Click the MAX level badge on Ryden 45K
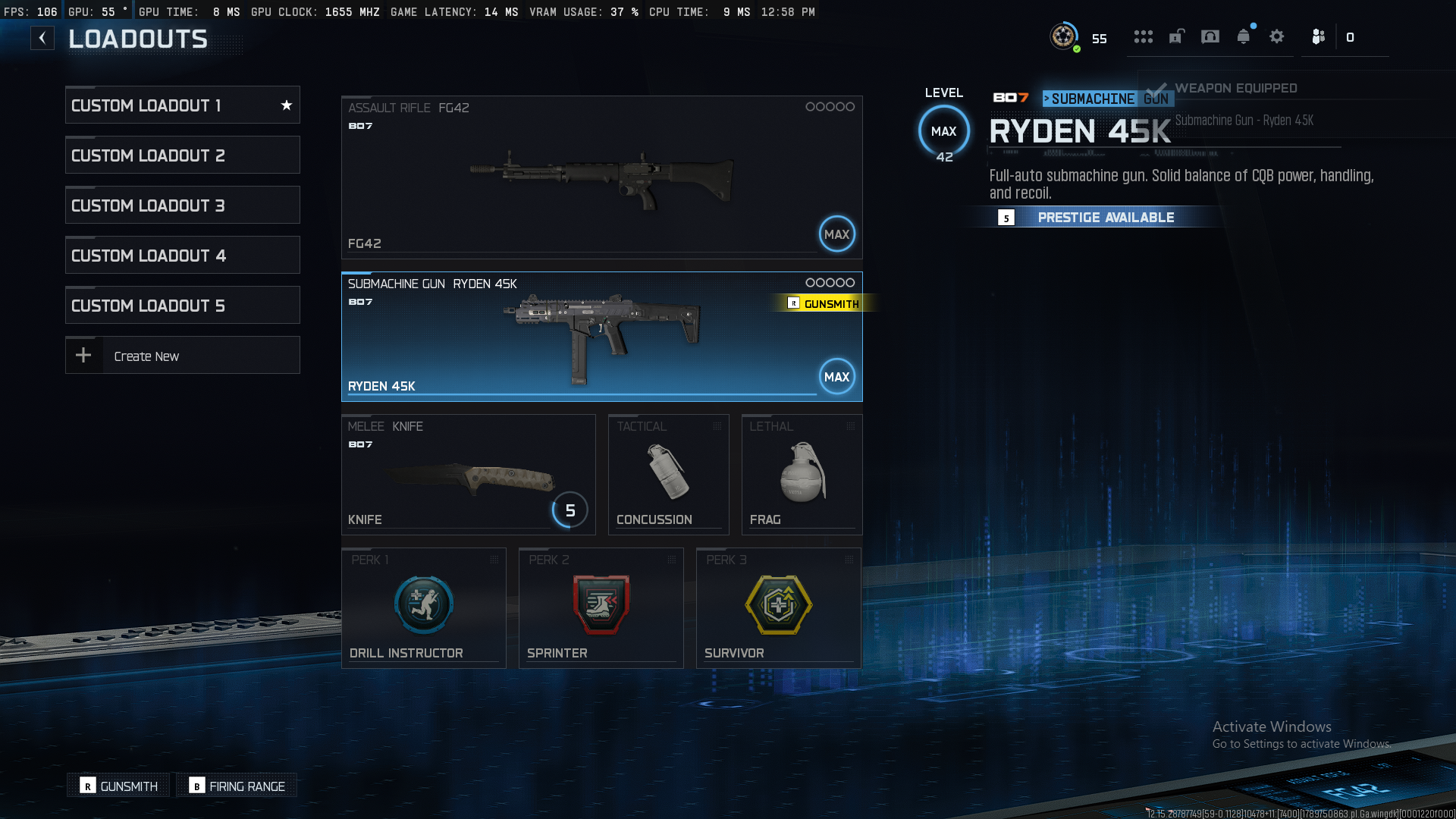 (x=837, y=377)
